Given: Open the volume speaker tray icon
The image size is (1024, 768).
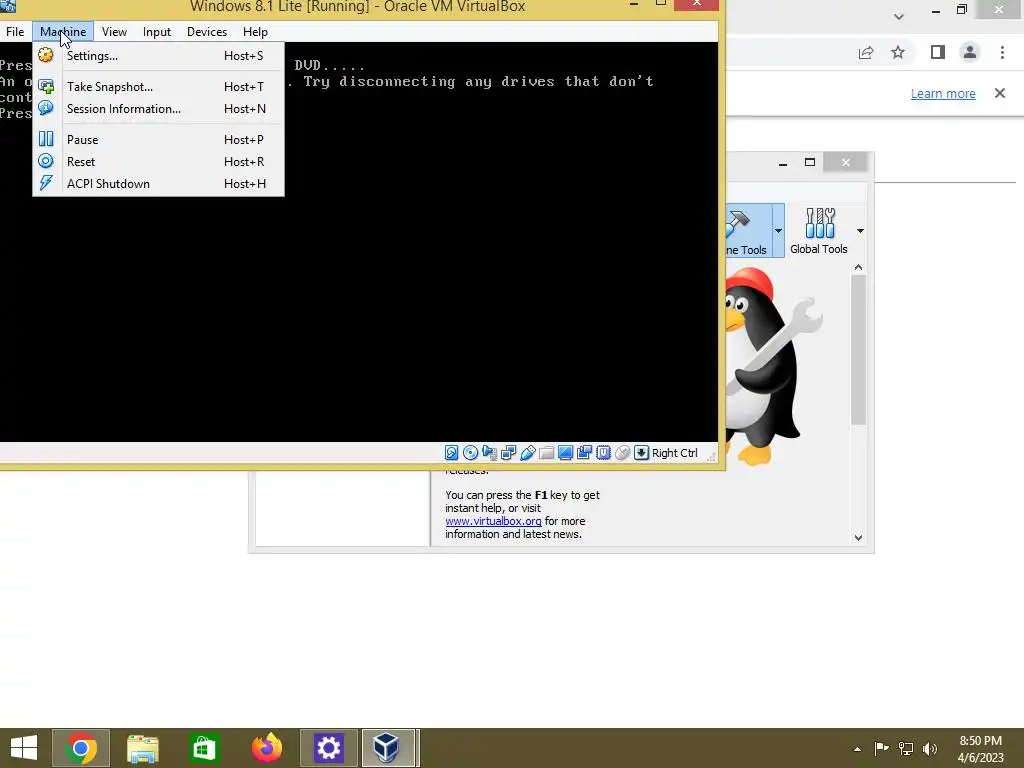Looking at the screenshot, I should (x=930, y=748).
